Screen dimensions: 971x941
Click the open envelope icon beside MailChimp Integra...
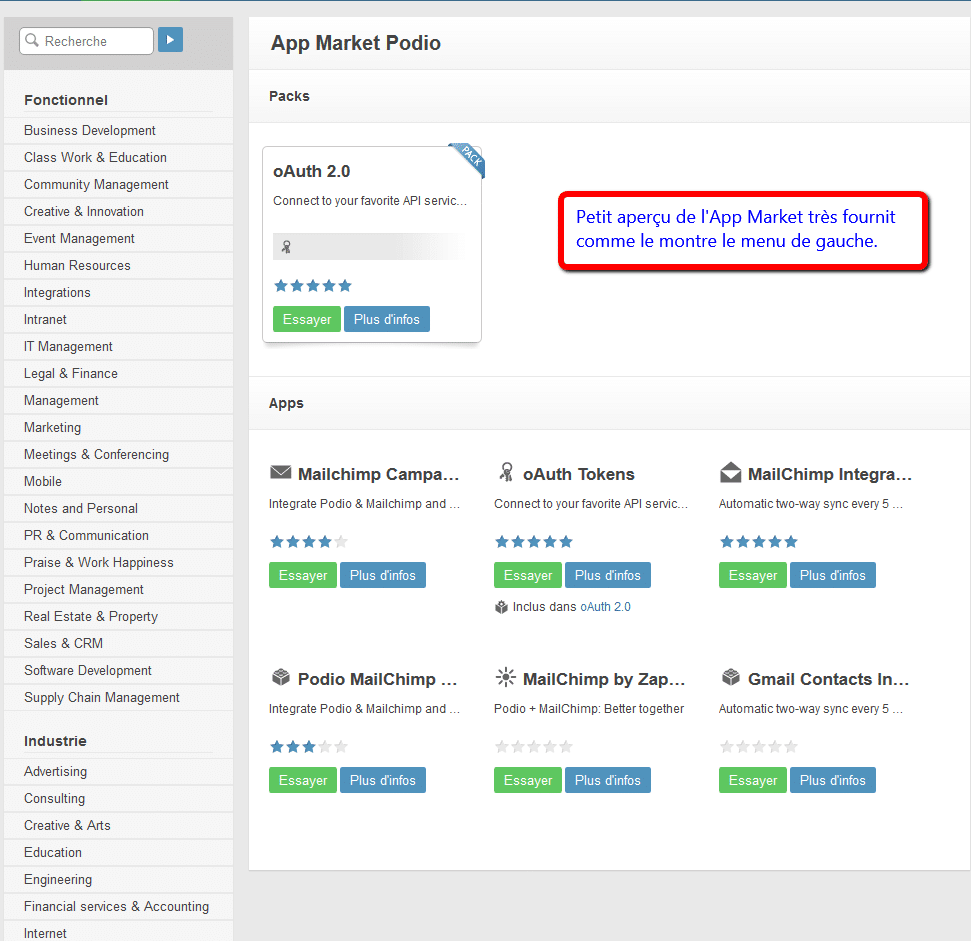(x=731, y=472)
